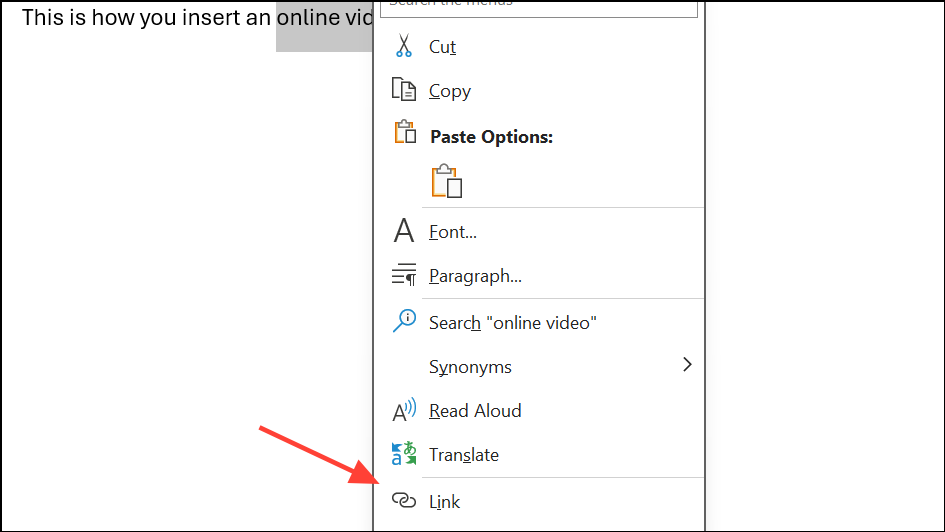Expand the Synonyms submenu arrow
This screenshot has width=945, height=532.
coord(687,365)
